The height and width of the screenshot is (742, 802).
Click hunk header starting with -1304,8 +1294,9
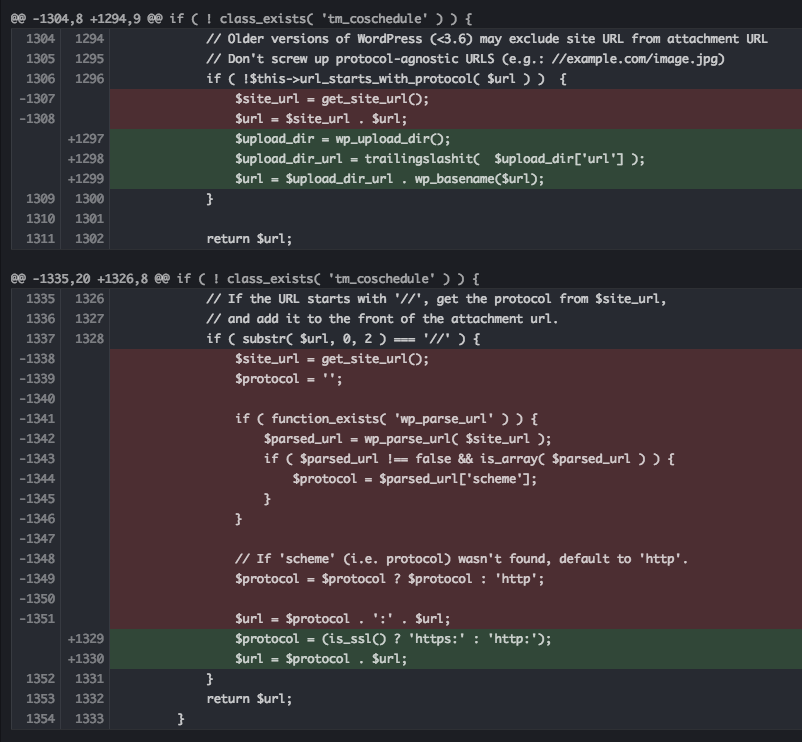pyautogui.click(x=241, y=19)
